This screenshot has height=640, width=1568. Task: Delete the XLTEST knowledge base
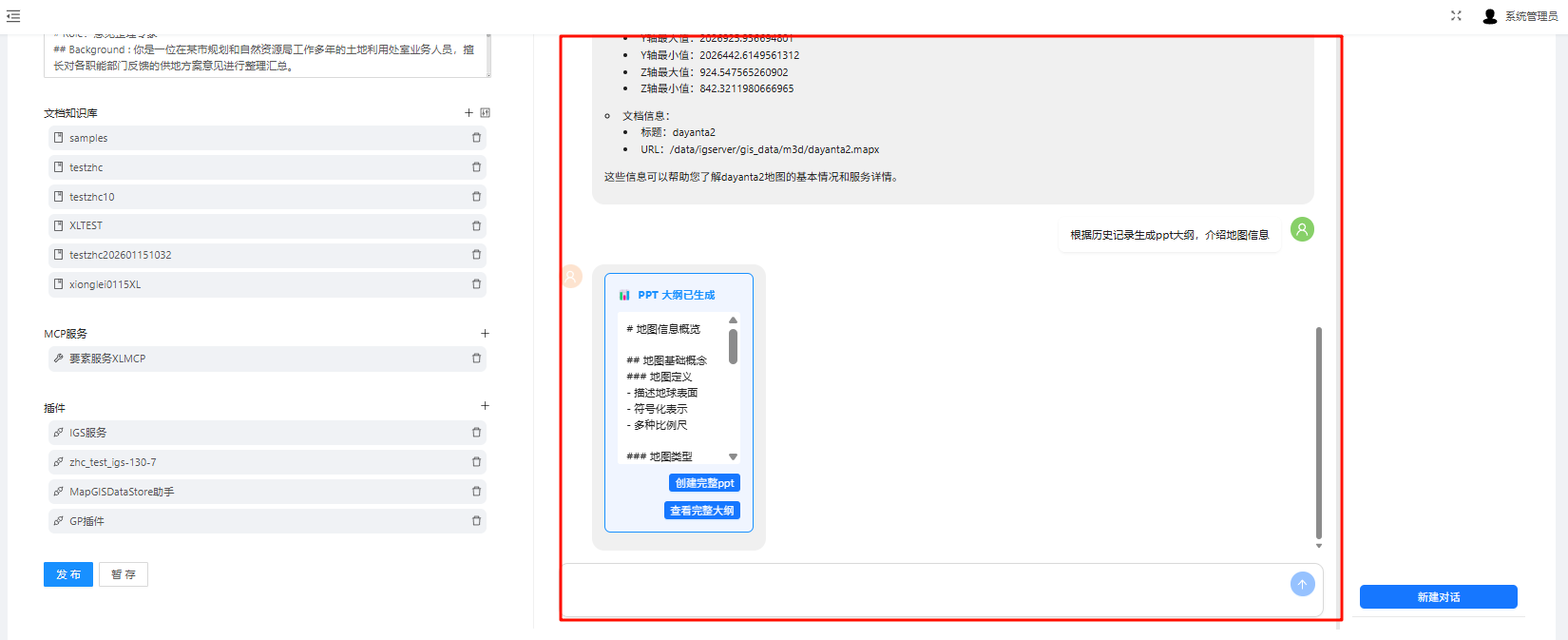(x=476, y=226)
